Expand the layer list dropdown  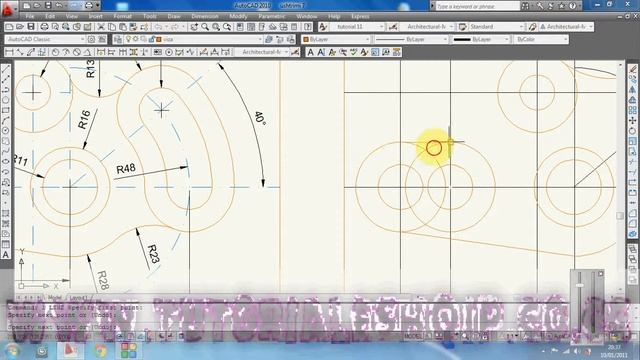pyautogui.click(x=260, y=39)
